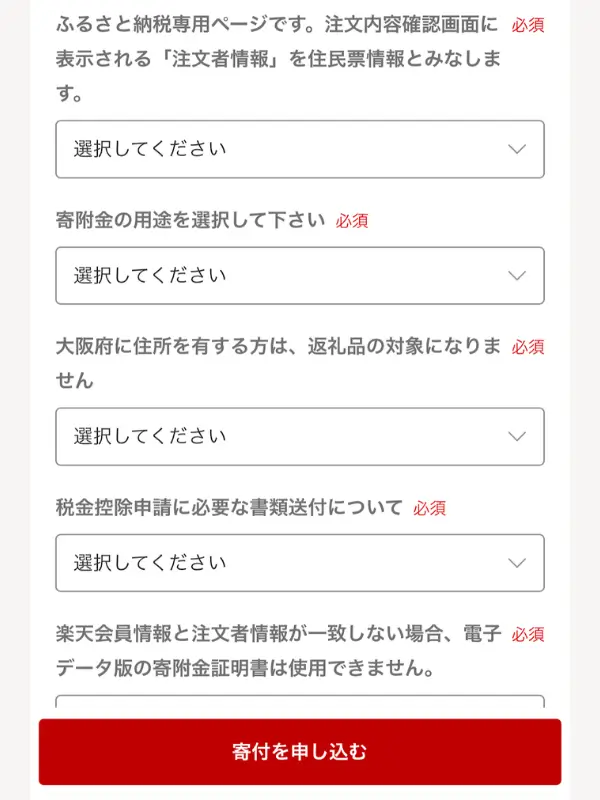Open the 注文者情報 住民票 confirmation select box
This screenshot has height=800, width=600.
click(300, 149)
